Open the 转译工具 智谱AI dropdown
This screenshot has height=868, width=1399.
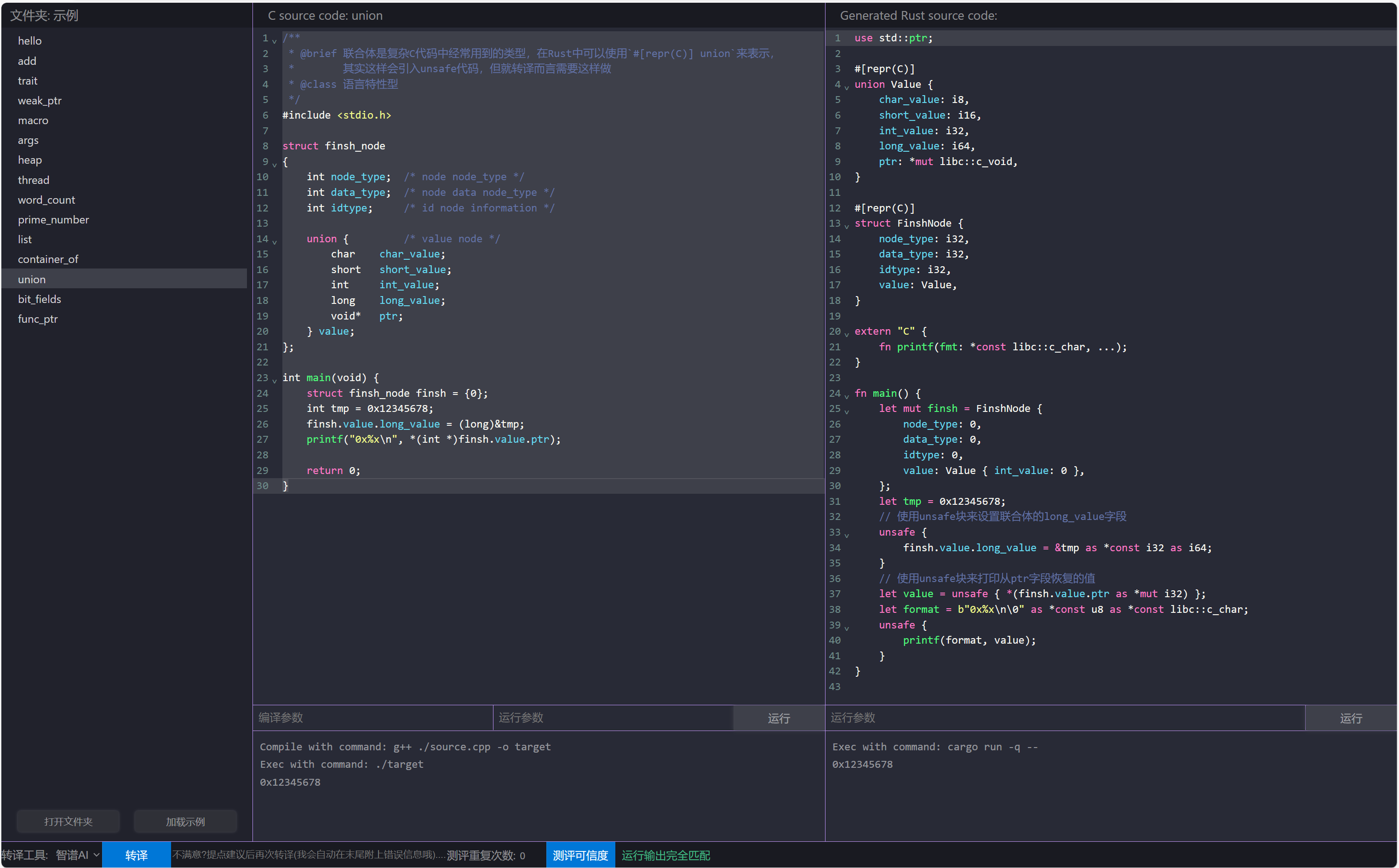click(78, 856)
